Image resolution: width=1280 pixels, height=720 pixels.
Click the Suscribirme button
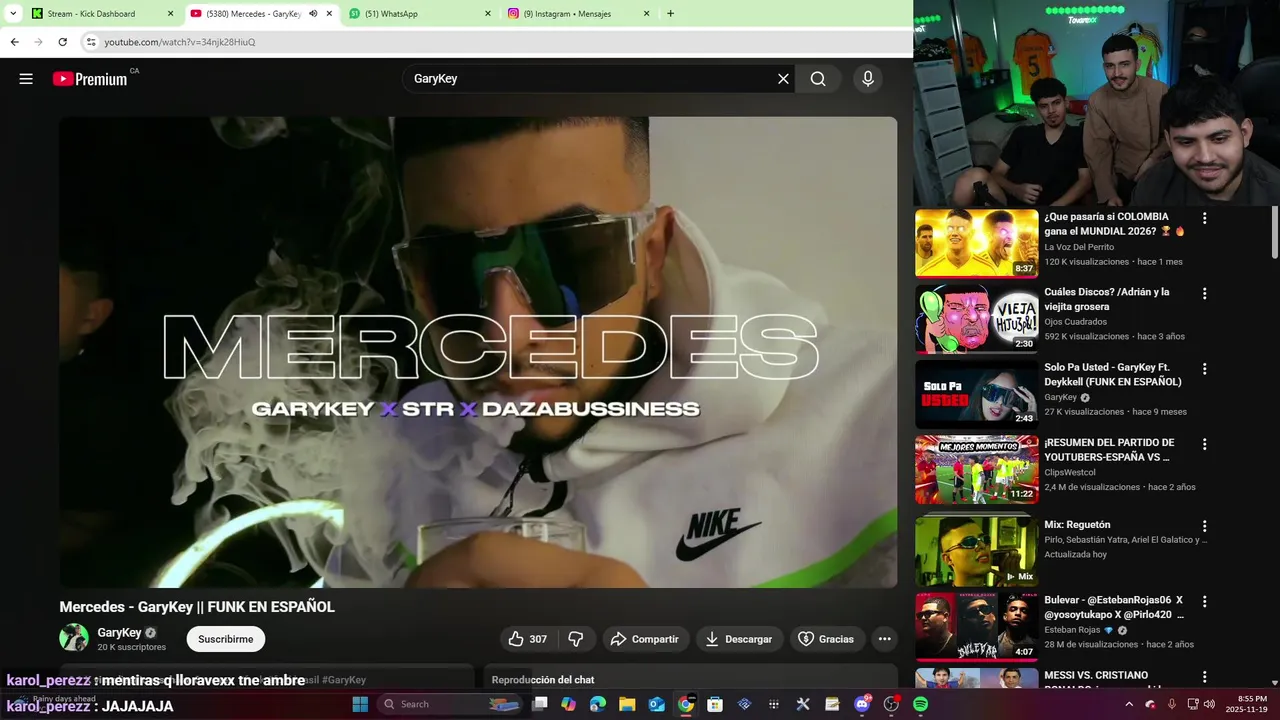(225, 639)
